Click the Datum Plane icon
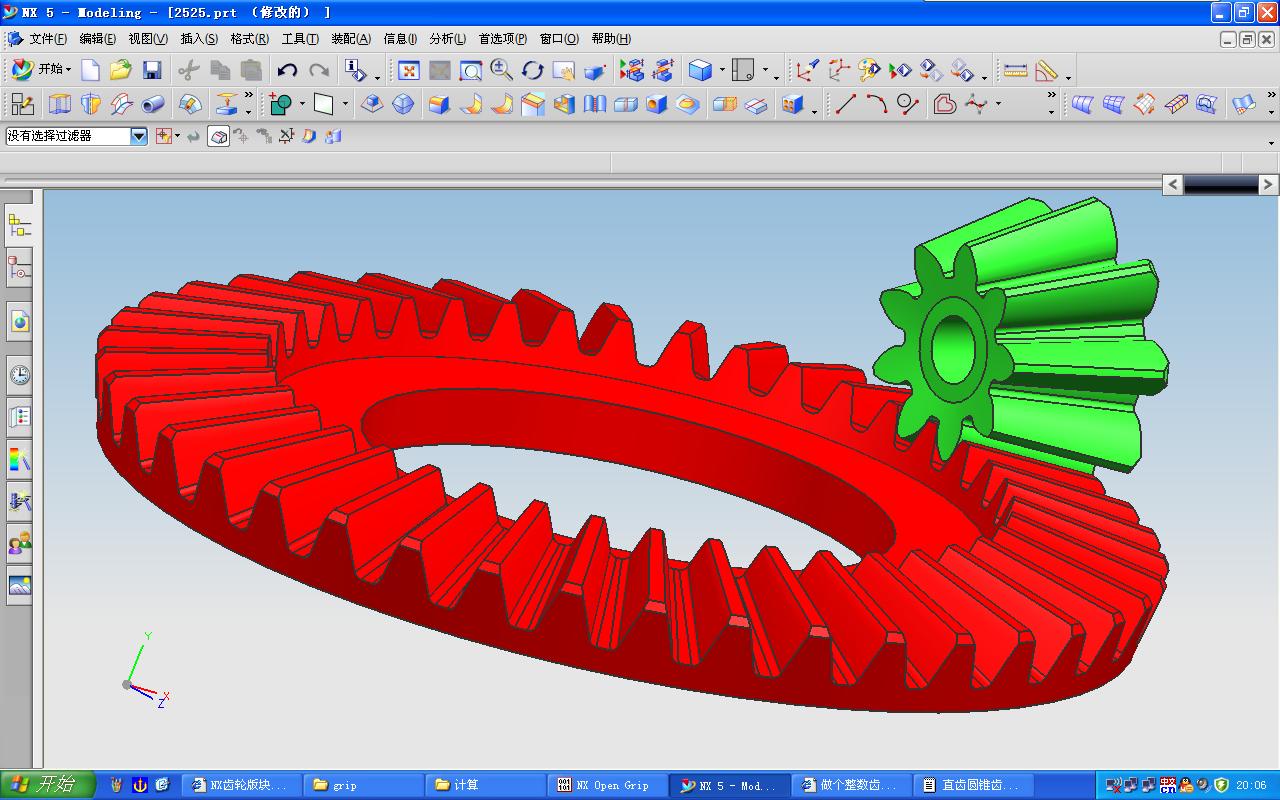Image resolution: width=1280 pixels, height=800 pixels. coord(324,104)
